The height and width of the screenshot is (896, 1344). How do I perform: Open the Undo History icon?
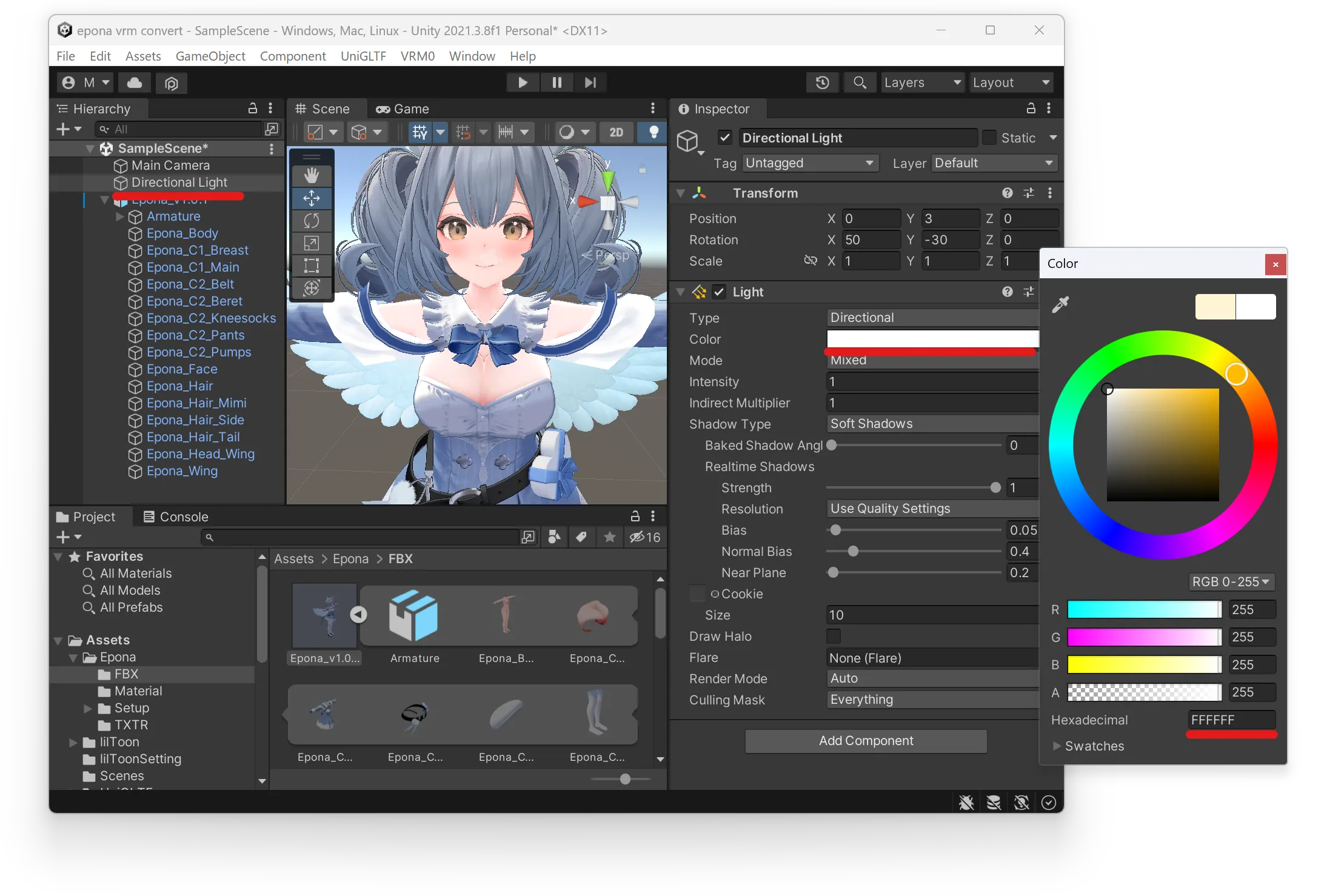tap(823, 82)
